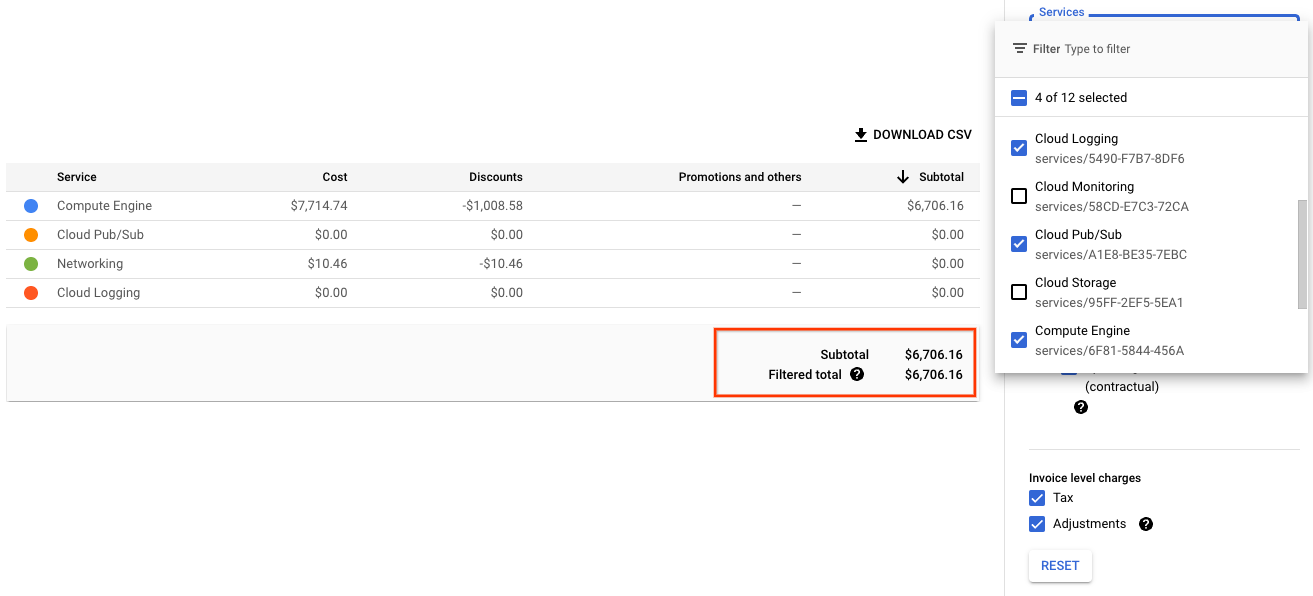The image size is (1313, 596).
Task: Click the Networking row name in table
Action: pos(90,264)
